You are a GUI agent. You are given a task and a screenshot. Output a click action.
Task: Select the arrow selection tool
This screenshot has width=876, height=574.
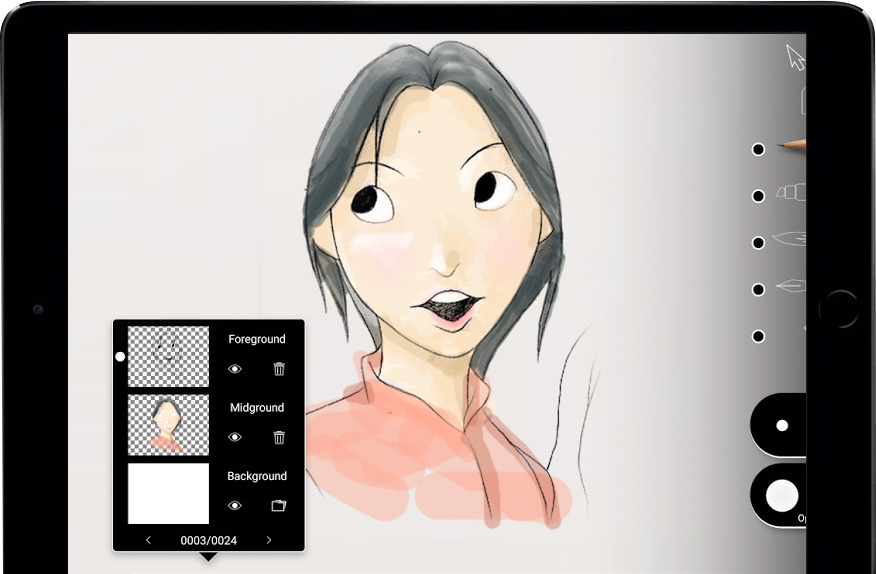[796, 58]
